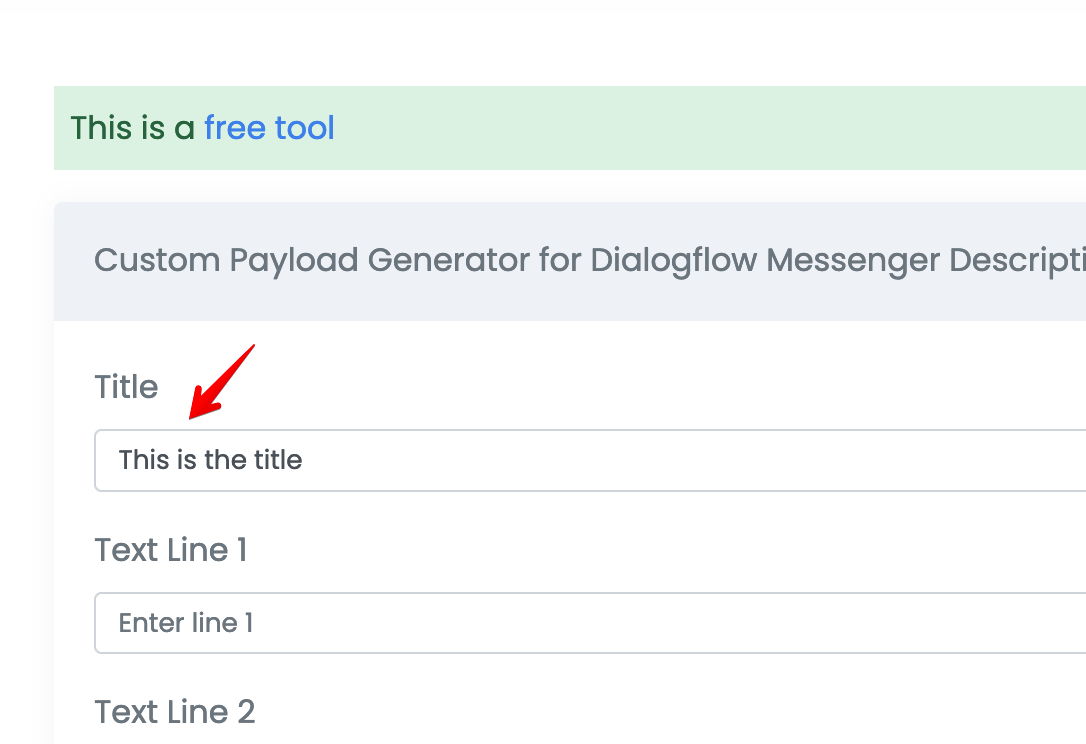The image size is (1086, 744).
Task: Click the word "title" inside the Title field
Action: 278,460
